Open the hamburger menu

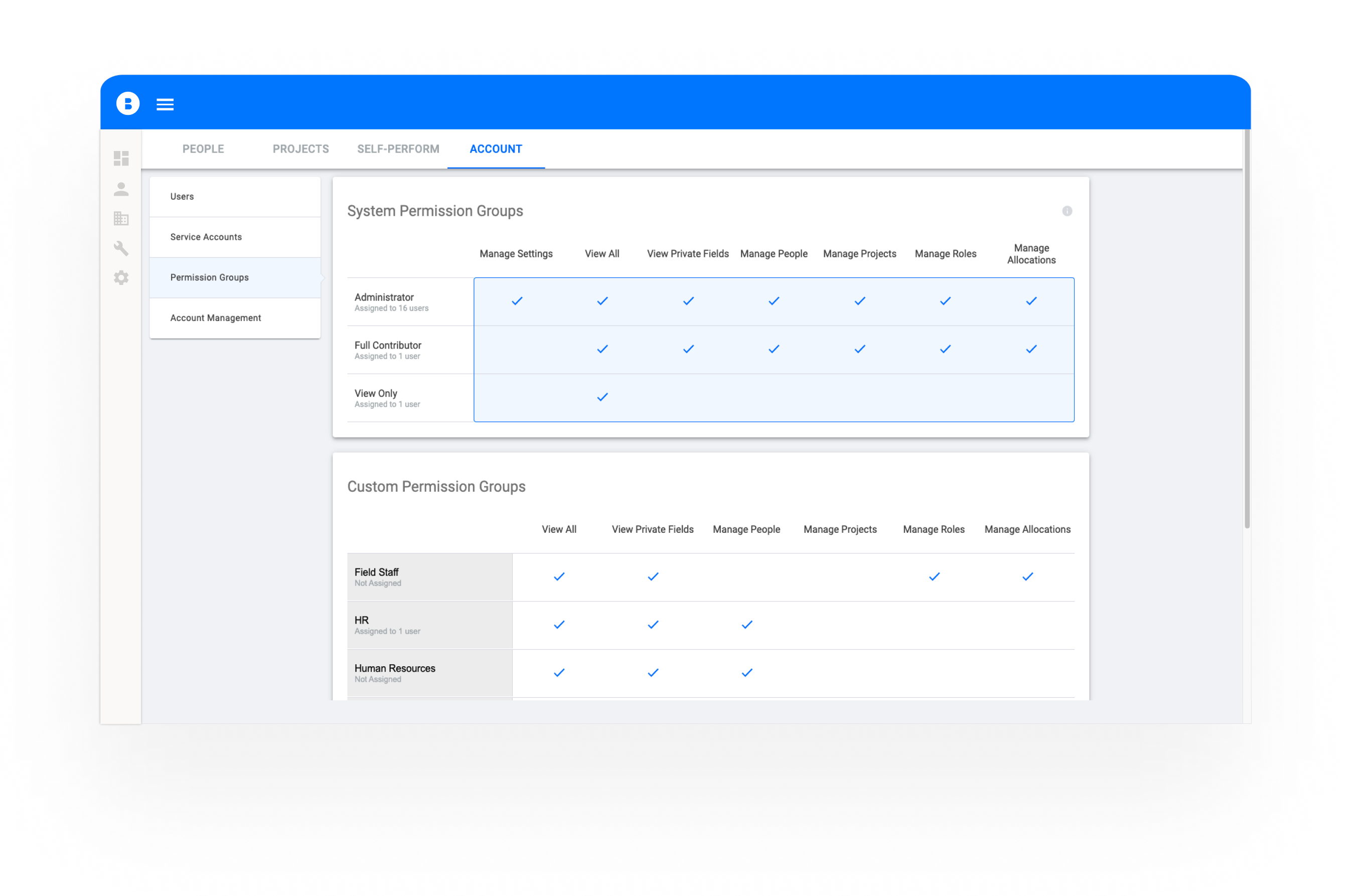pyautogui.click(x=165, y=104)
